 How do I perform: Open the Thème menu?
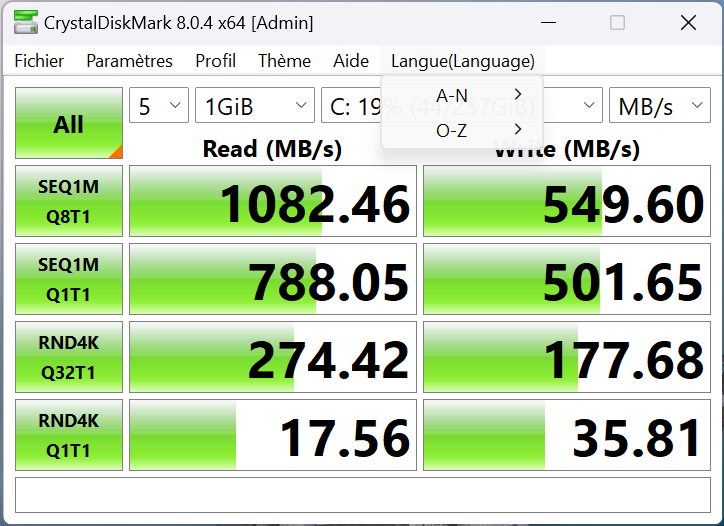click(284, 61)
